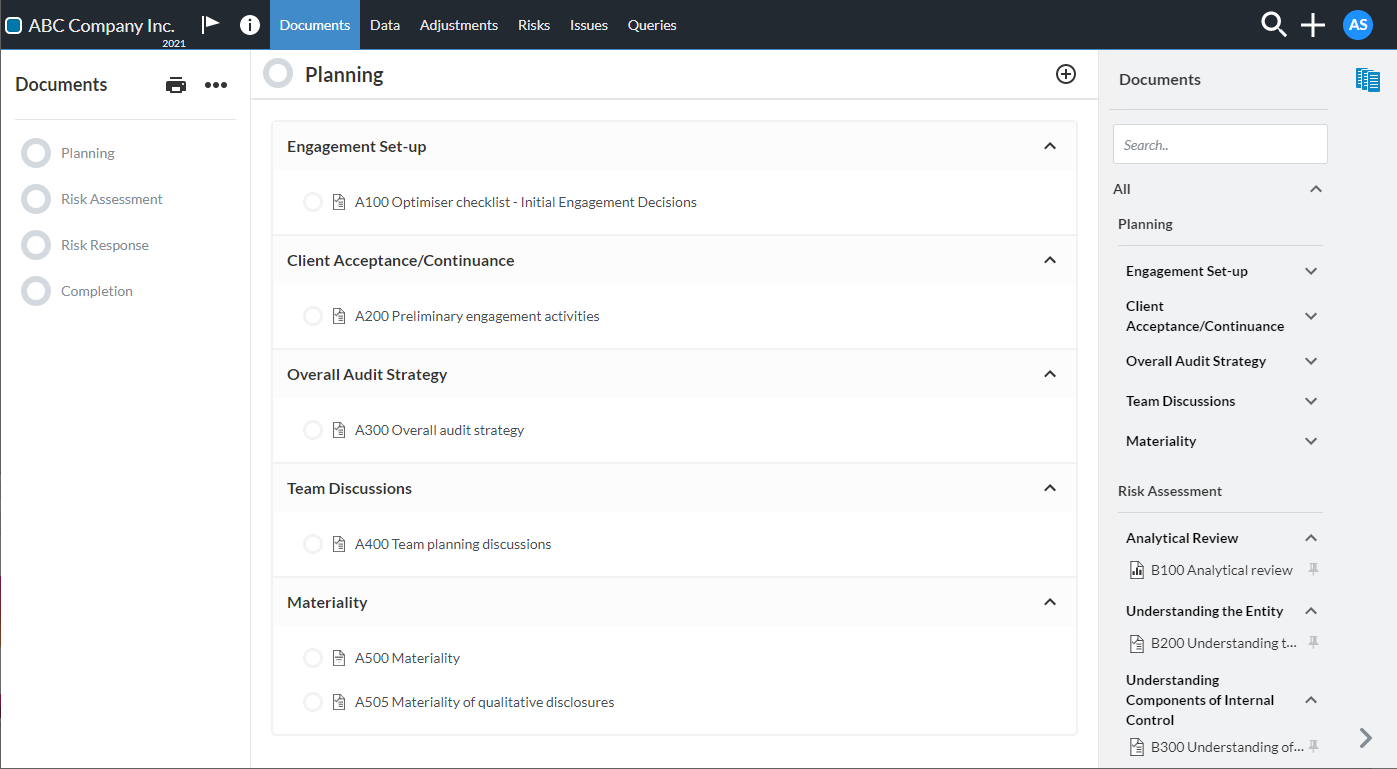This screenshot has height=769, width=1397.
Task: Click the search magnifier icon
Action: coord(1273,25)
